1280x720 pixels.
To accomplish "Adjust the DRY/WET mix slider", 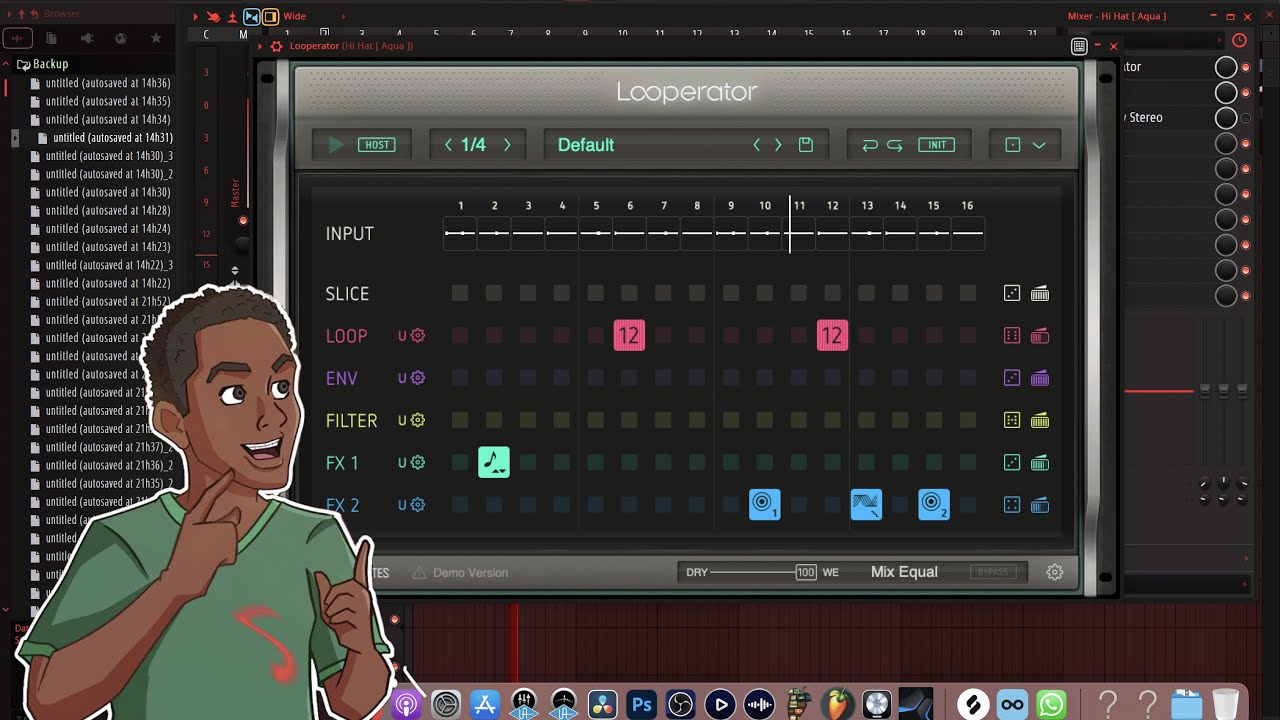I will [762, 572].
